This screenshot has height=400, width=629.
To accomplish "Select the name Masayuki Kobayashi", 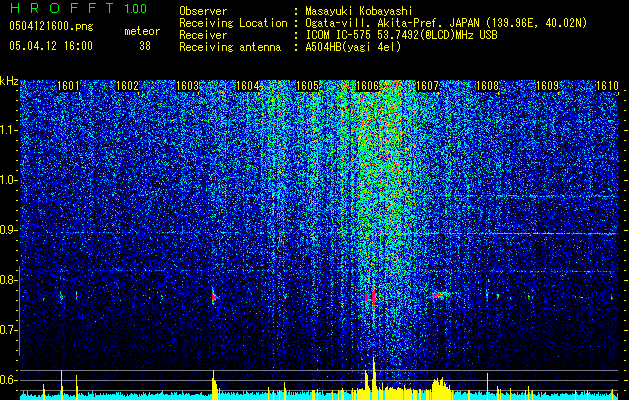I will pyautogui.click(x=359, y=11).
